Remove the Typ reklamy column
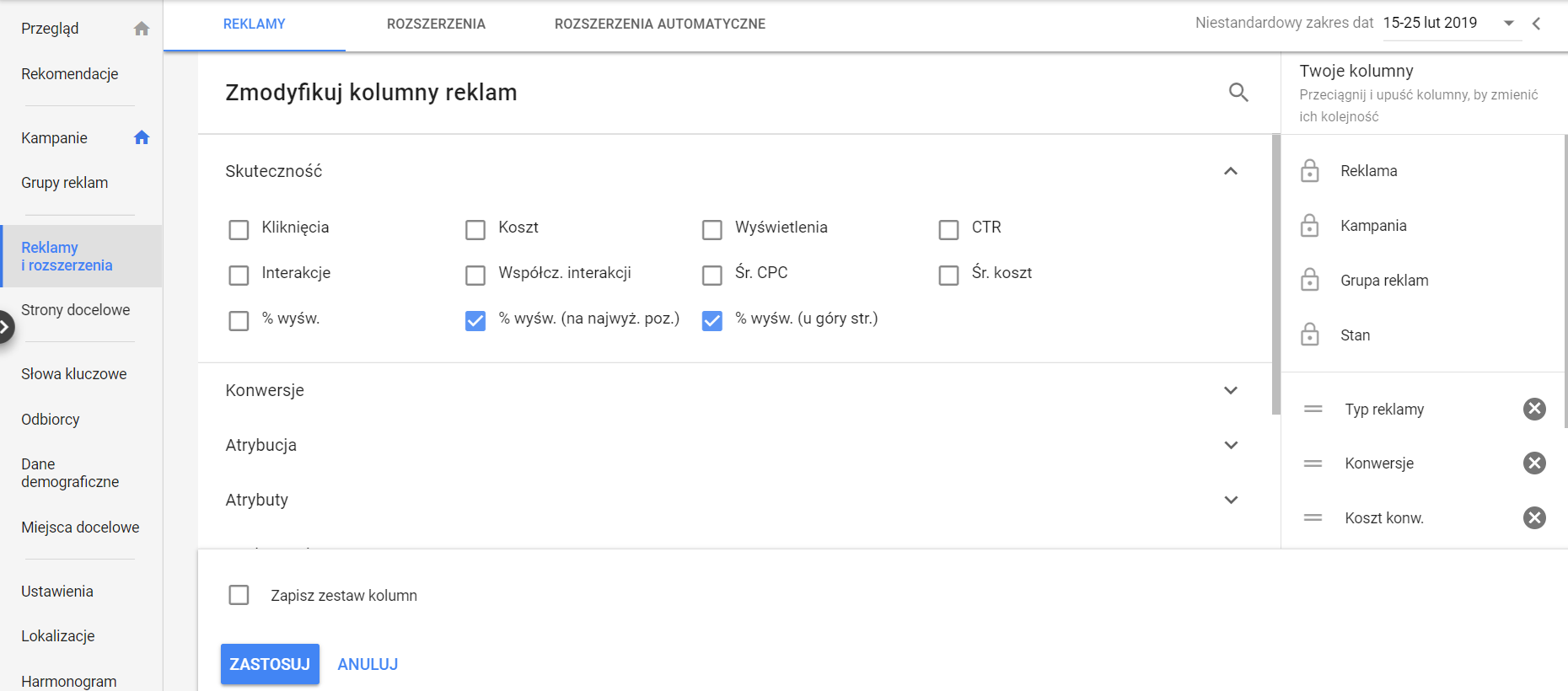Viewport: 1568px width, 691px height. (x=1534, y=409)
